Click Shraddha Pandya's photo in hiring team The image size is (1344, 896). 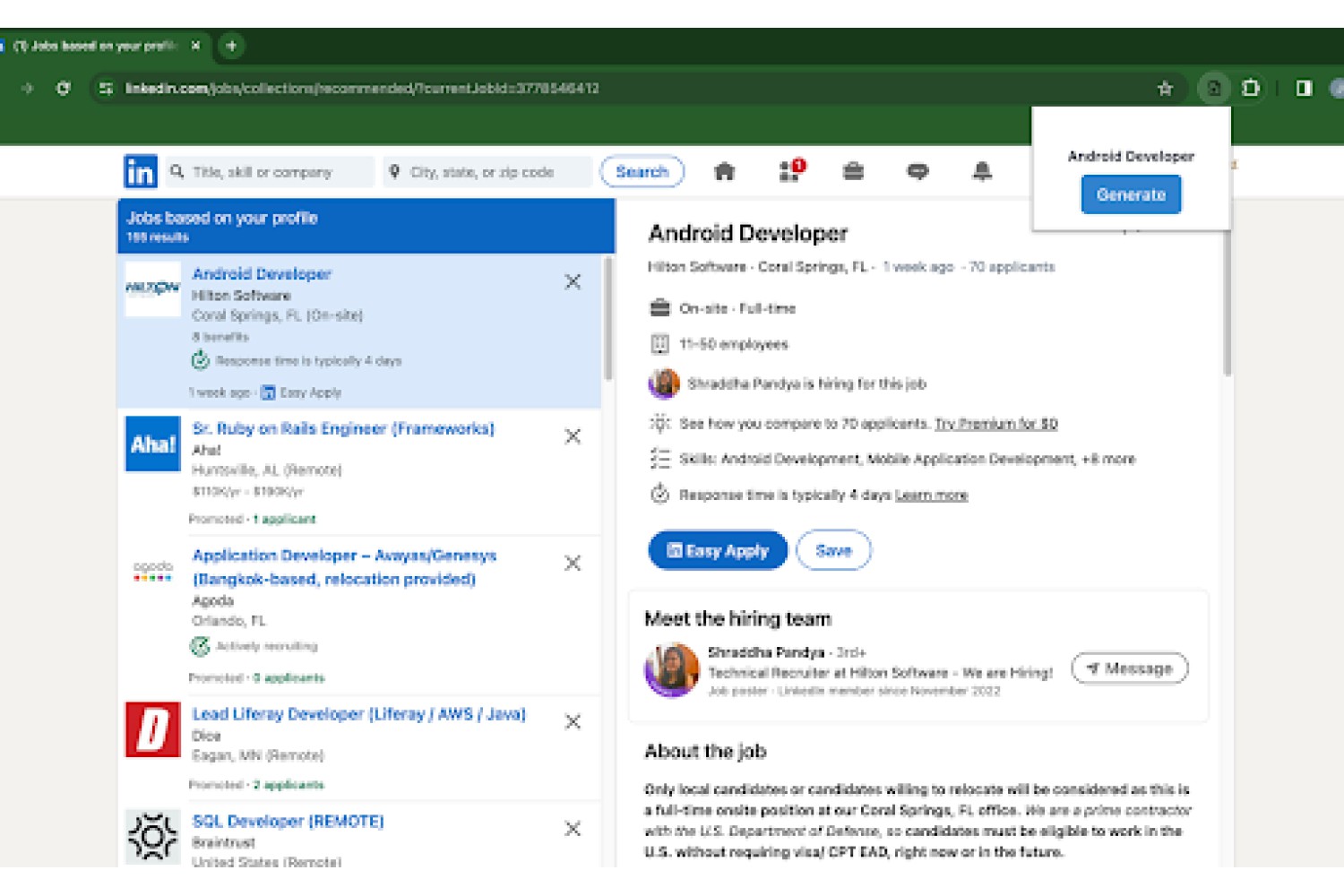(x=672, y=669)
